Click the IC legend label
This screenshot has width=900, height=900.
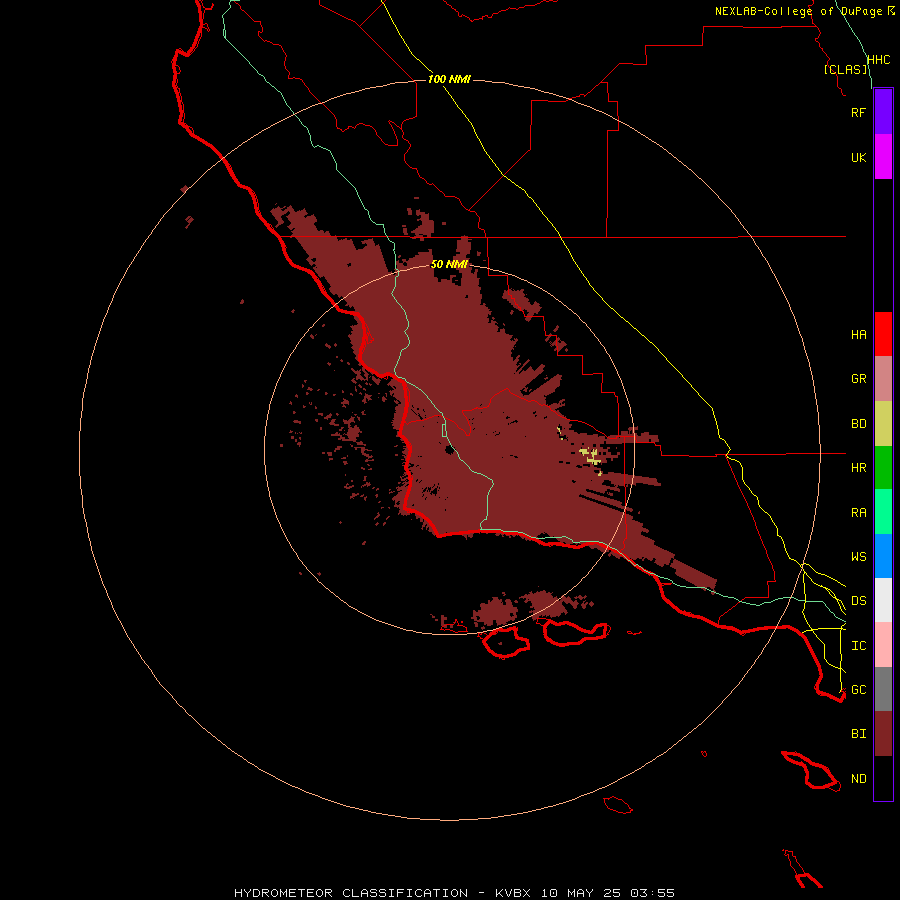(858, 646)
